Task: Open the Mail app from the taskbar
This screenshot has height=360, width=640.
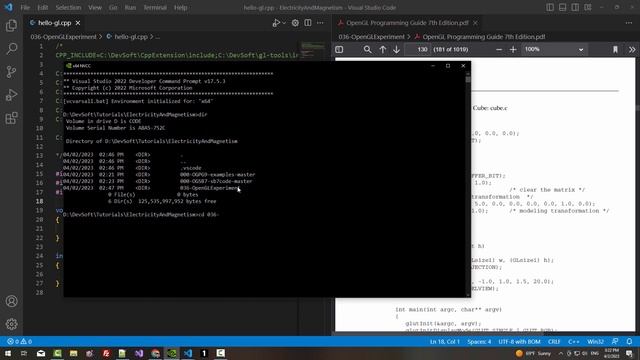Action: pos(41,353)
